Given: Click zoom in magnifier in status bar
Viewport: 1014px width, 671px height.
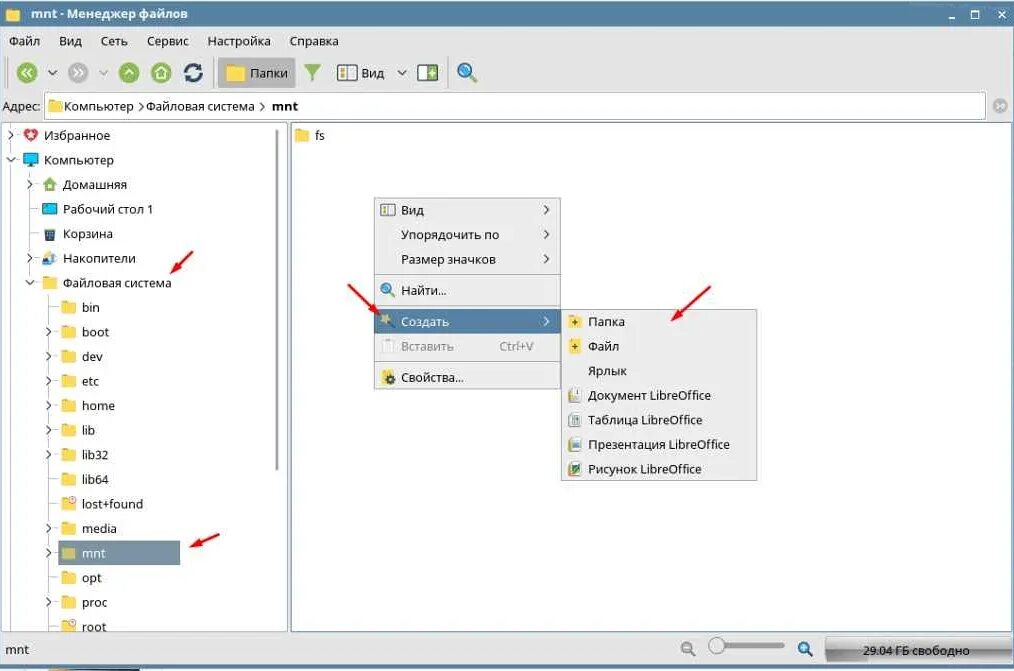Looking at the screenshot, I should click(805, 648).
